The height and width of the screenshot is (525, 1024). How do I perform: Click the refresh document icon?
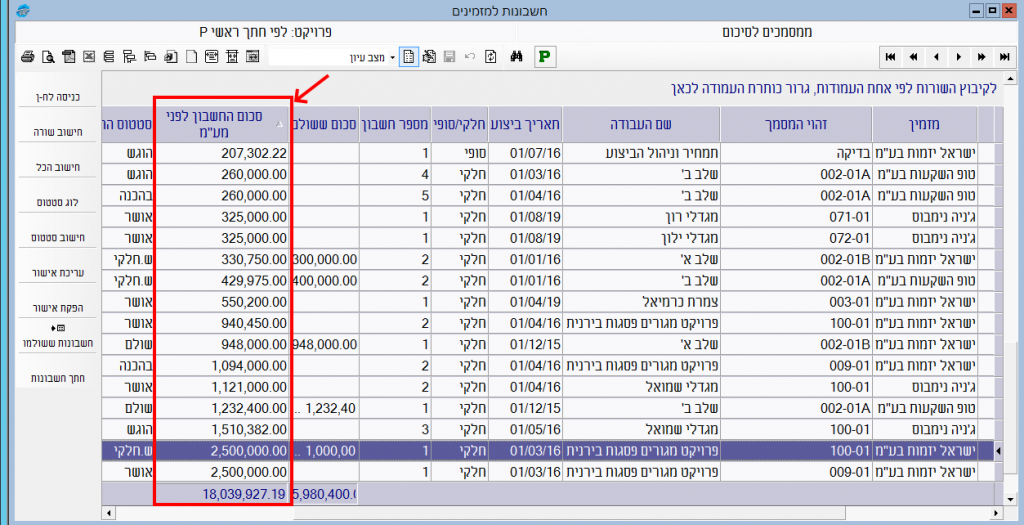[490, 57]
